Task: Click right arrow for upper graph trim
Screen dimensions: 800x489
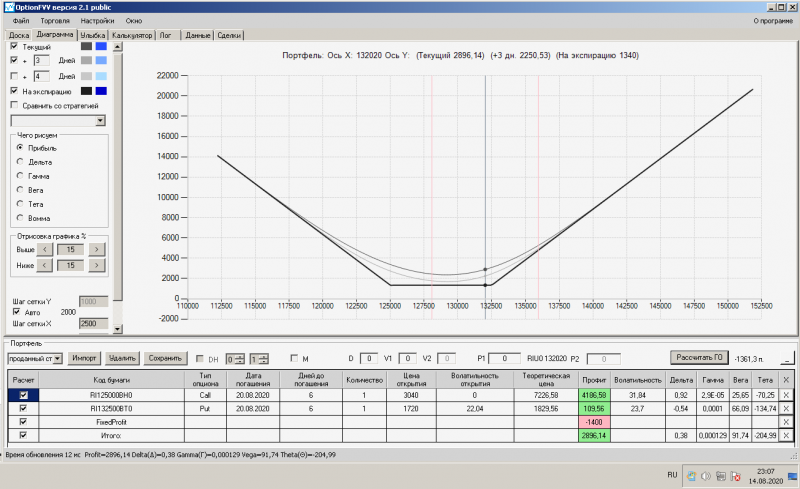Action: [99, 249]
